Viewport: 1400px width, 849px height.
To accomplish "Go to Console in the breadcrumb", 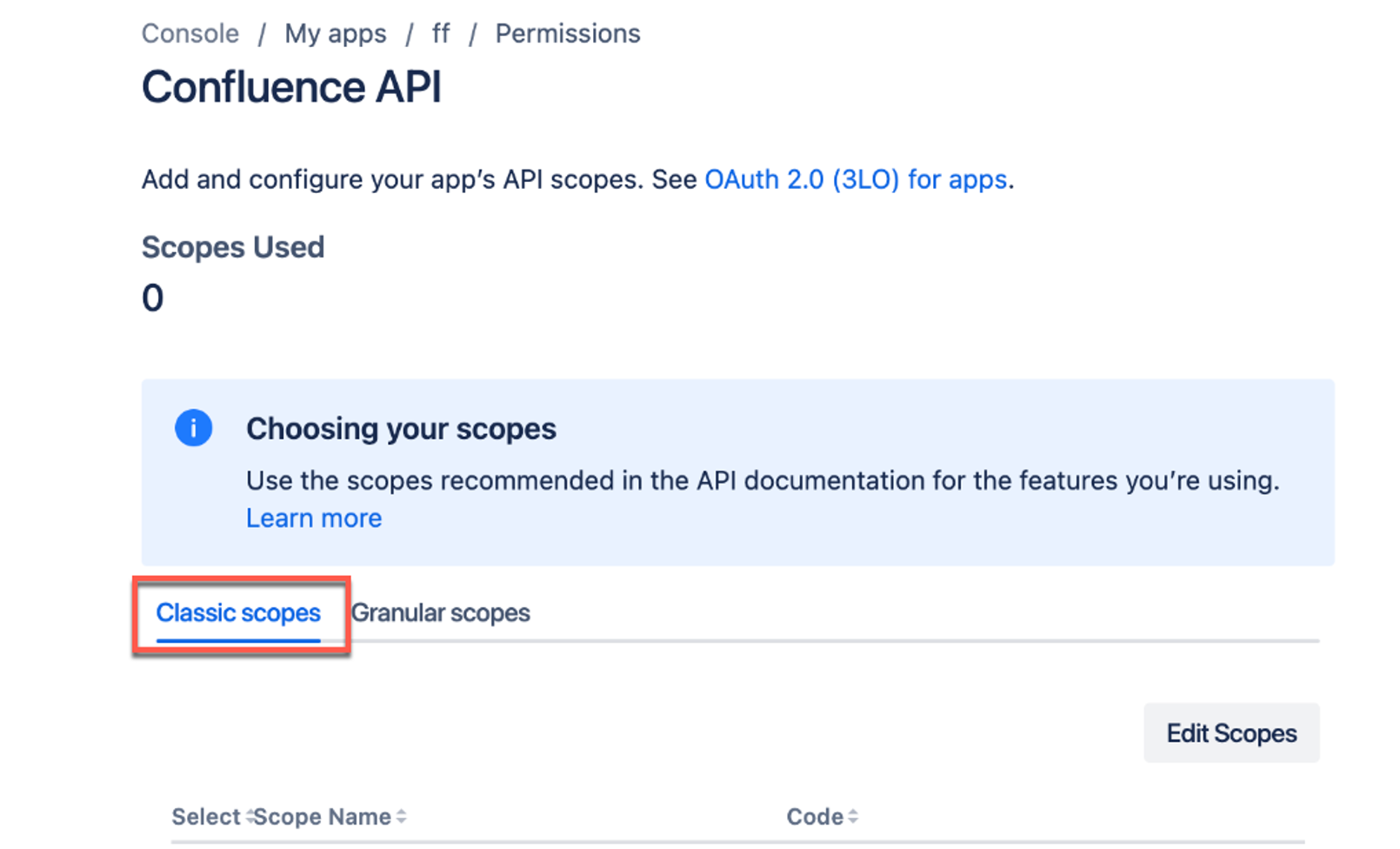I will [190, 34].
